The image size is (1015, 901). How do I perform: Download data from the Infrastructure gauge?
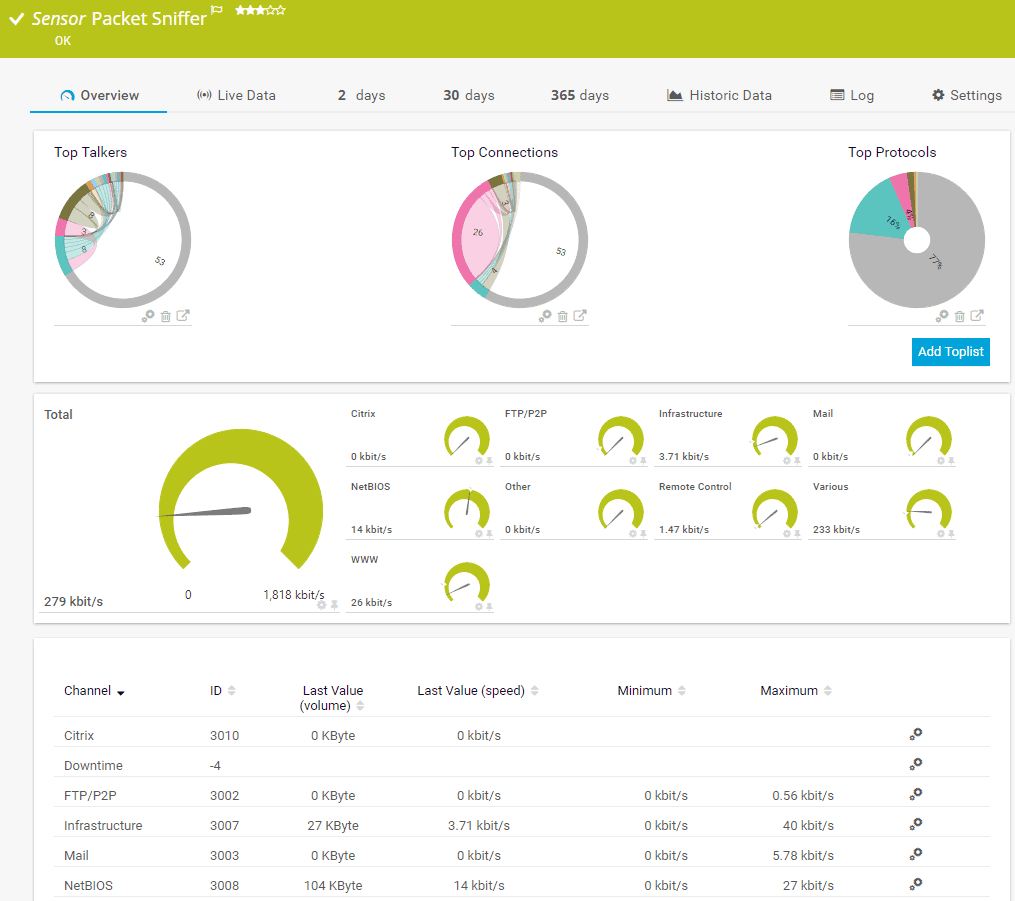click(x=796, y=461)
